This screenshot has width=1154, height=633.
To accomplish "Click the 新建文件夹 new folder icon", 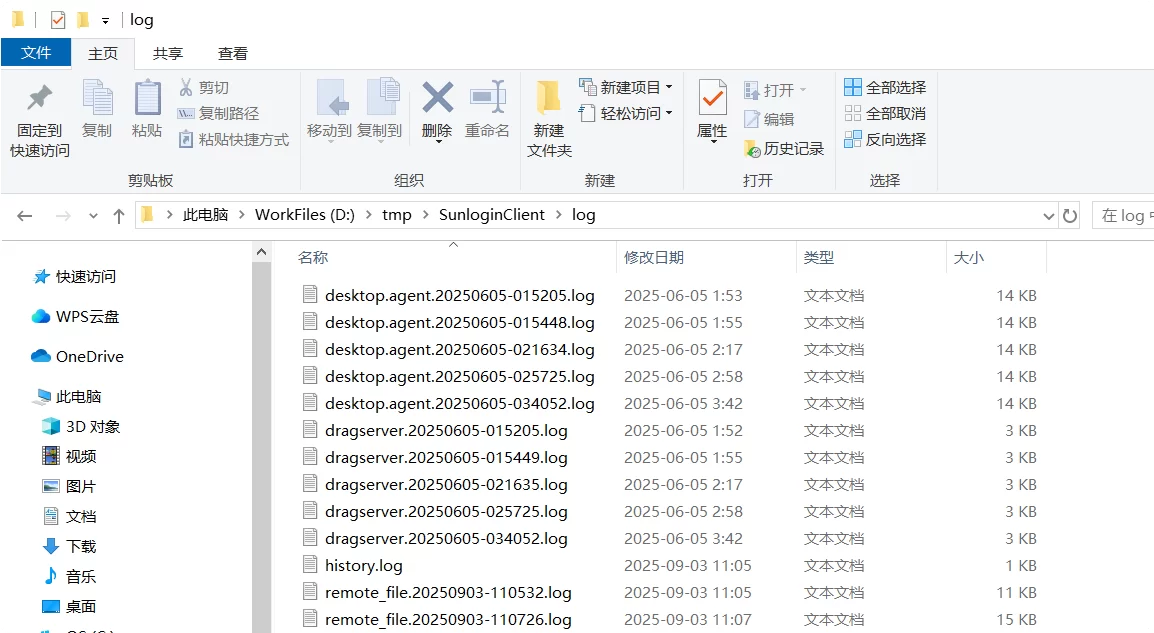I will point(549,98).
